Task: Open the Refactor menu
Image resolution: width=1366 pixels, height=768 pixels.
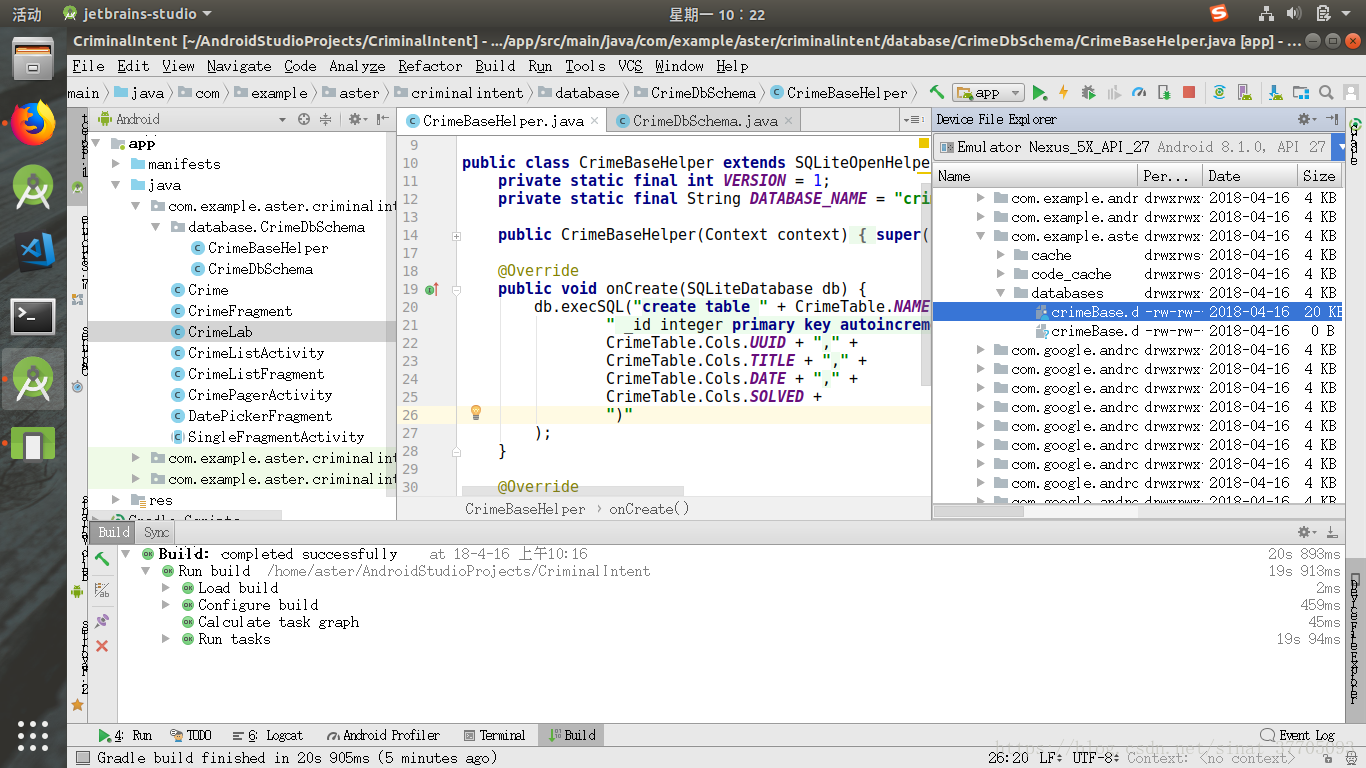Action: click(430, 66)
